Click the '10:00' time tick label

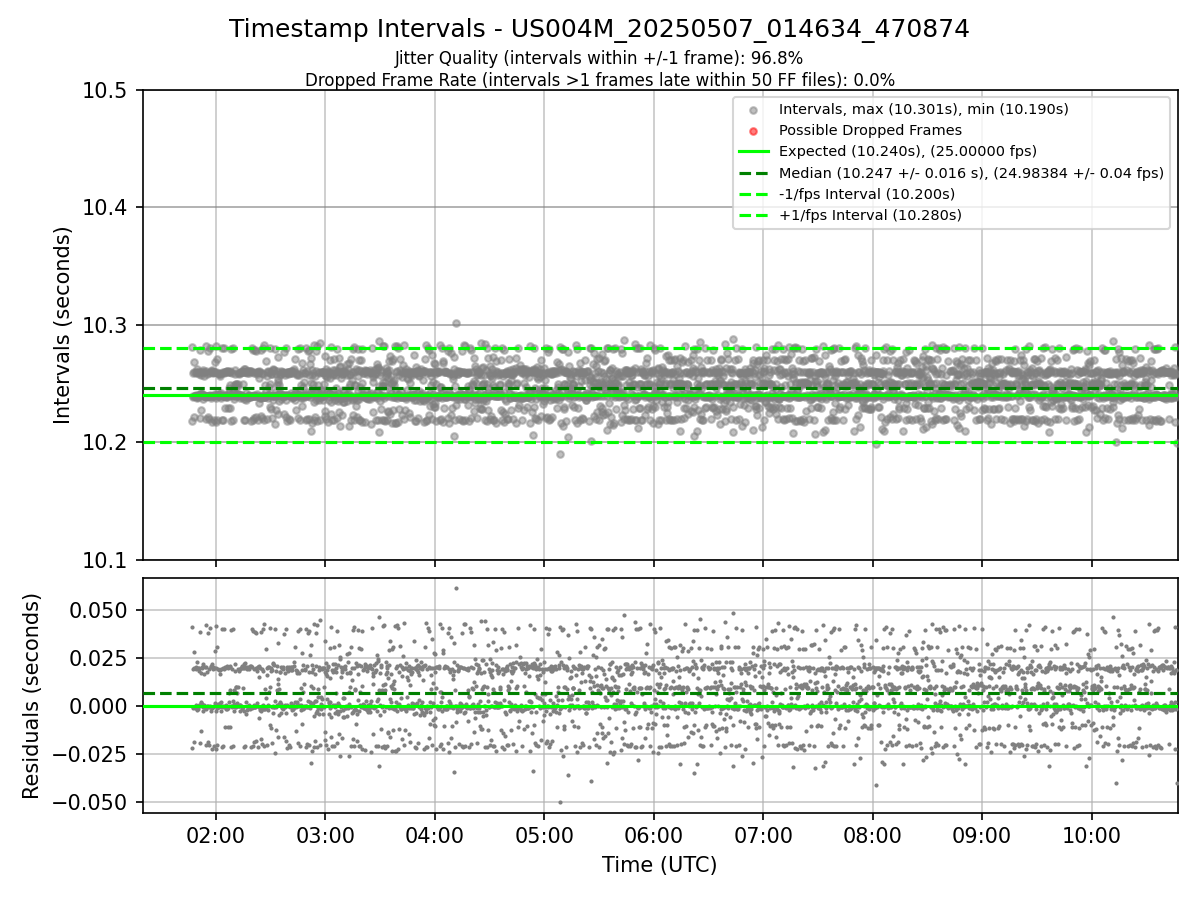pos(1091,835)
